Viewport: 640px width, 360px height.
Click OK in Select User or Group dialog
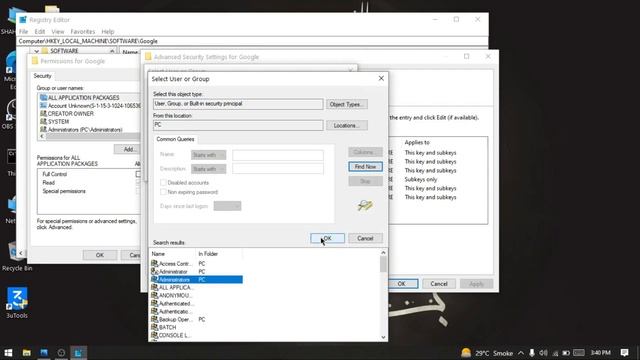coord(327,238)
